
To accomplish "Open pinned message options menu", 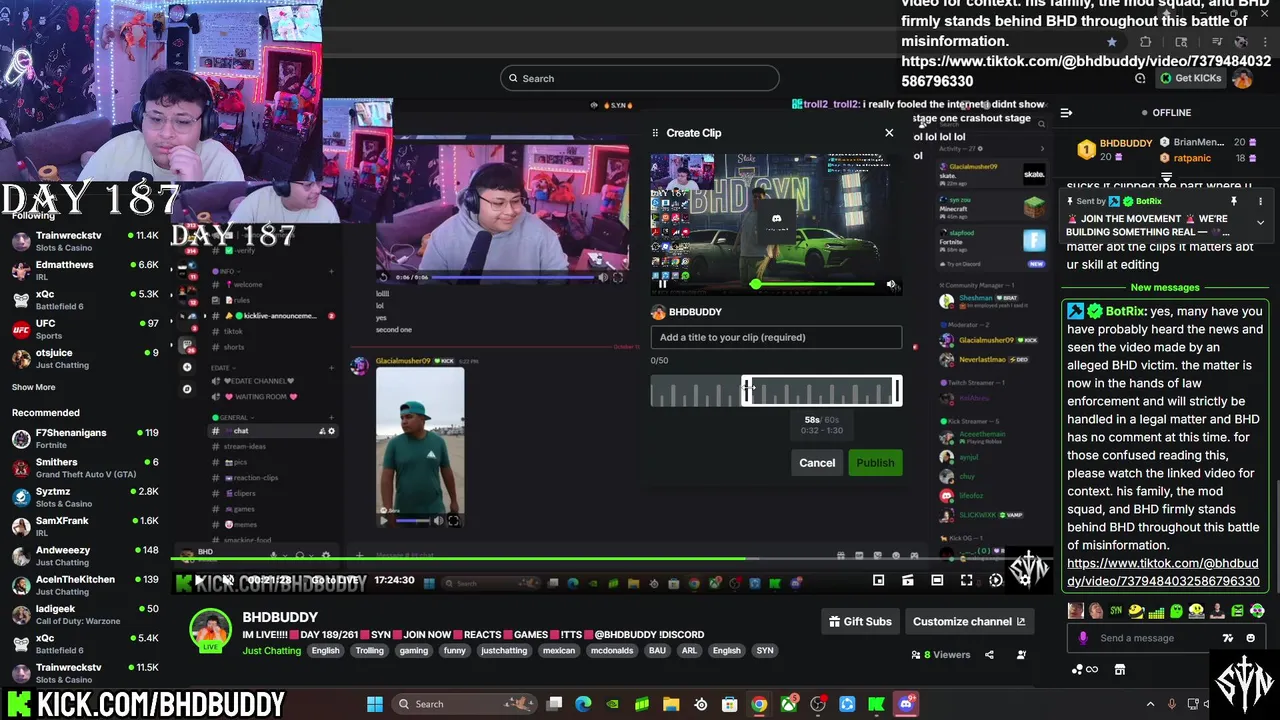I will click(x=1260, y=201).
